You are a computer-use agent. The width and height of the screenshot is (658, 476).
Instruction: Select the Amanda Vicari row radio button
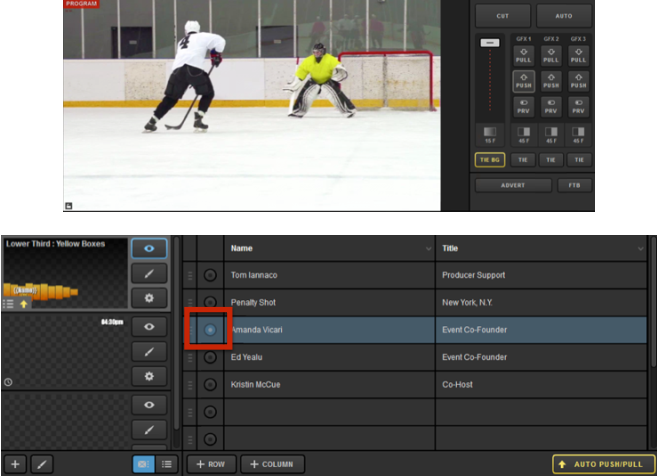tap(210, 329)
